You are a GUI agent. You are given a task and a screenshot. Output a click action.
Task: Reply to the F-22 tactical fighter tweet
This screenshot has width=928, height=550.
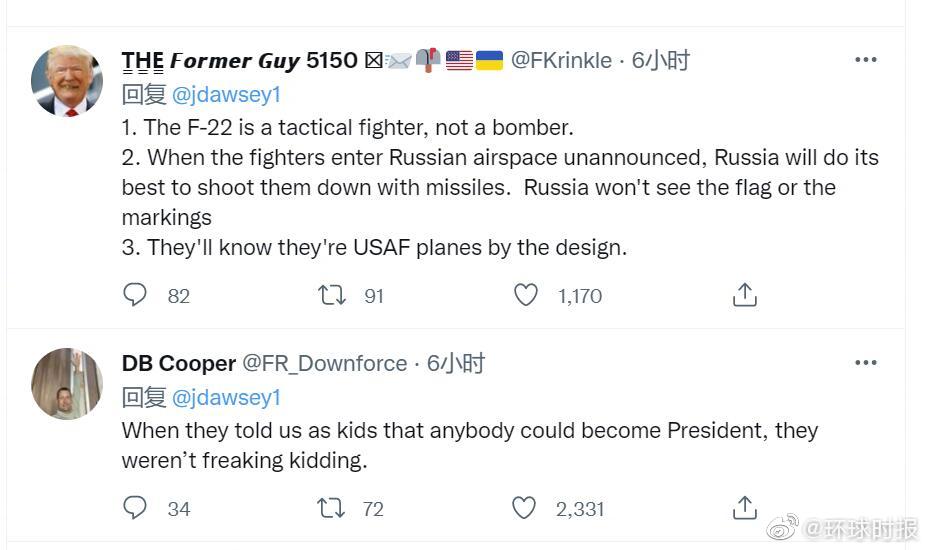pos(135,295)
